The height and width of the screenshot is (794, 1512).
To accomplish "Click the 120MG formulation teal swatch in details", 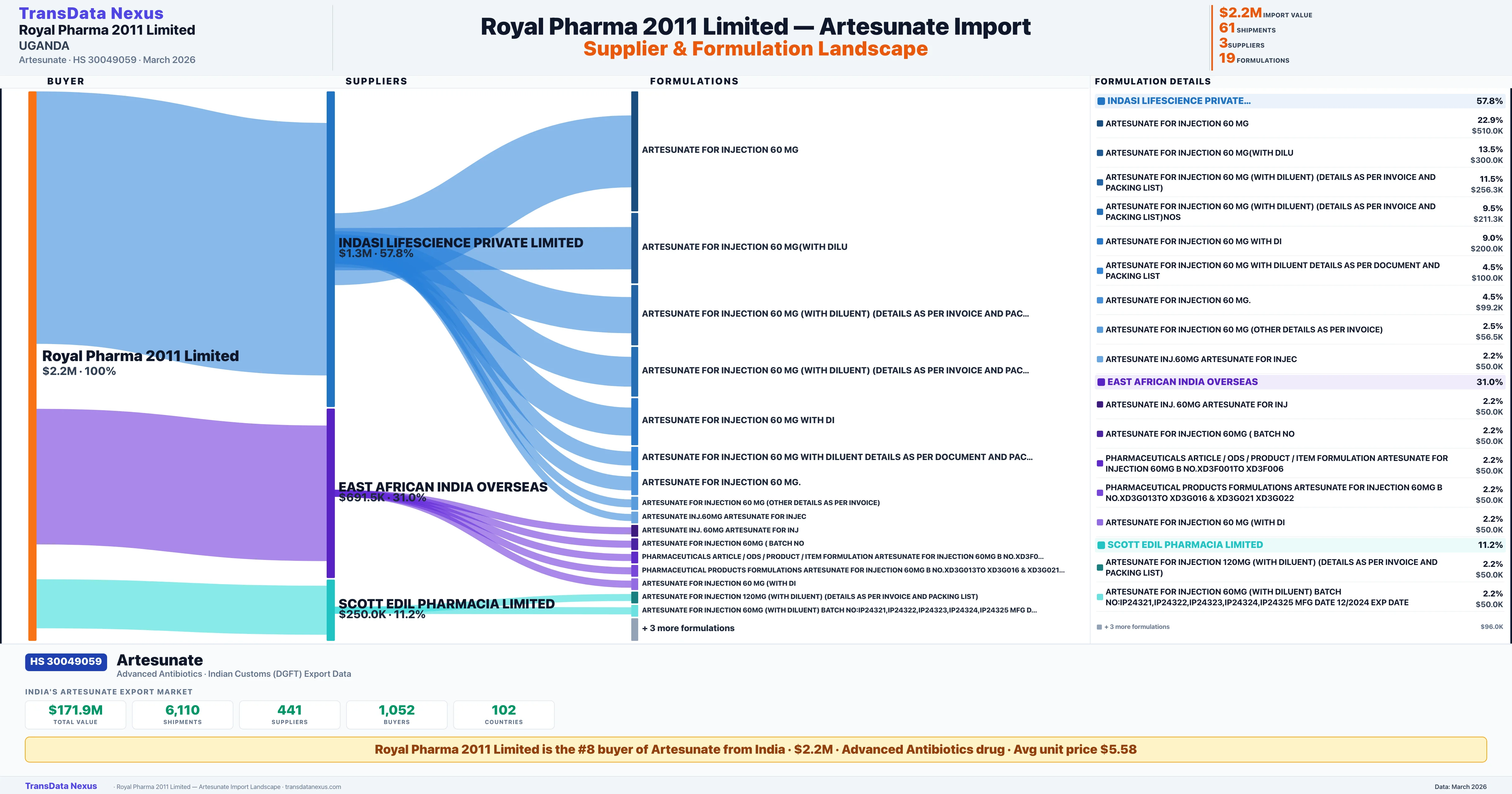I will (1099, 568).
